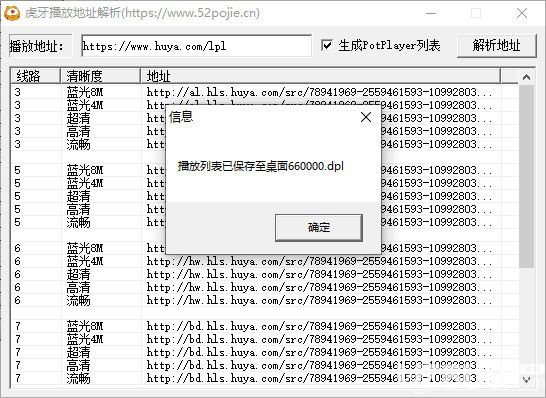546x398 pixels.
Task: Select 超清 in the line 3 group
Action: coord(78,119)
